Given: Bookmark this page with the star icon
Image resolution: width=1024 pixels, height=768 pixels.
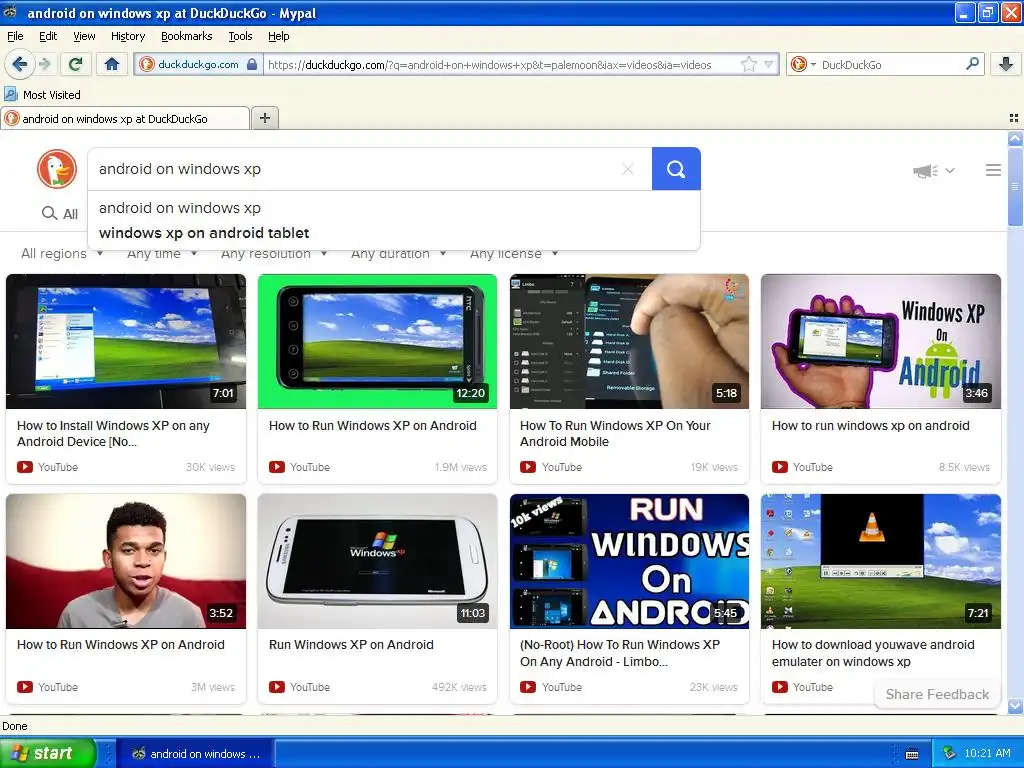Looking at the screenshot, I should (749, 65).
